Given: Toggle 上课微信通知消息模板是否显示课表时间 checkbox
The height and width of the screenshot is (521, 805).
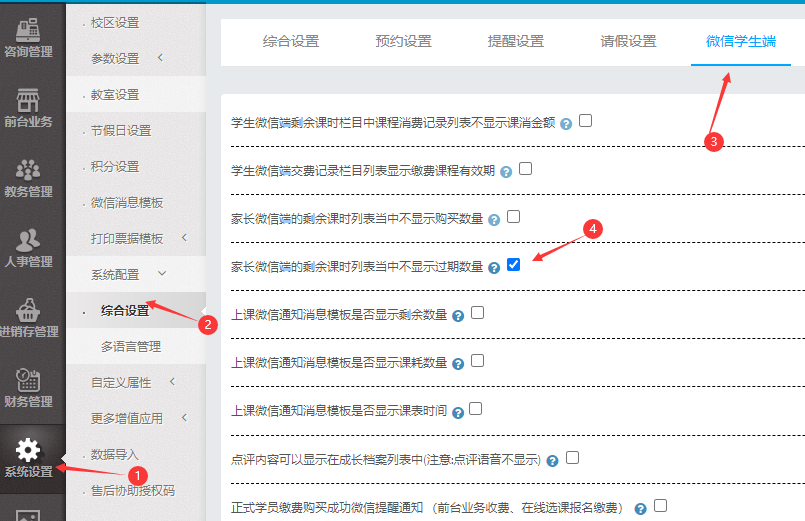Looking at the screenshot, I should tap(475, 409).
